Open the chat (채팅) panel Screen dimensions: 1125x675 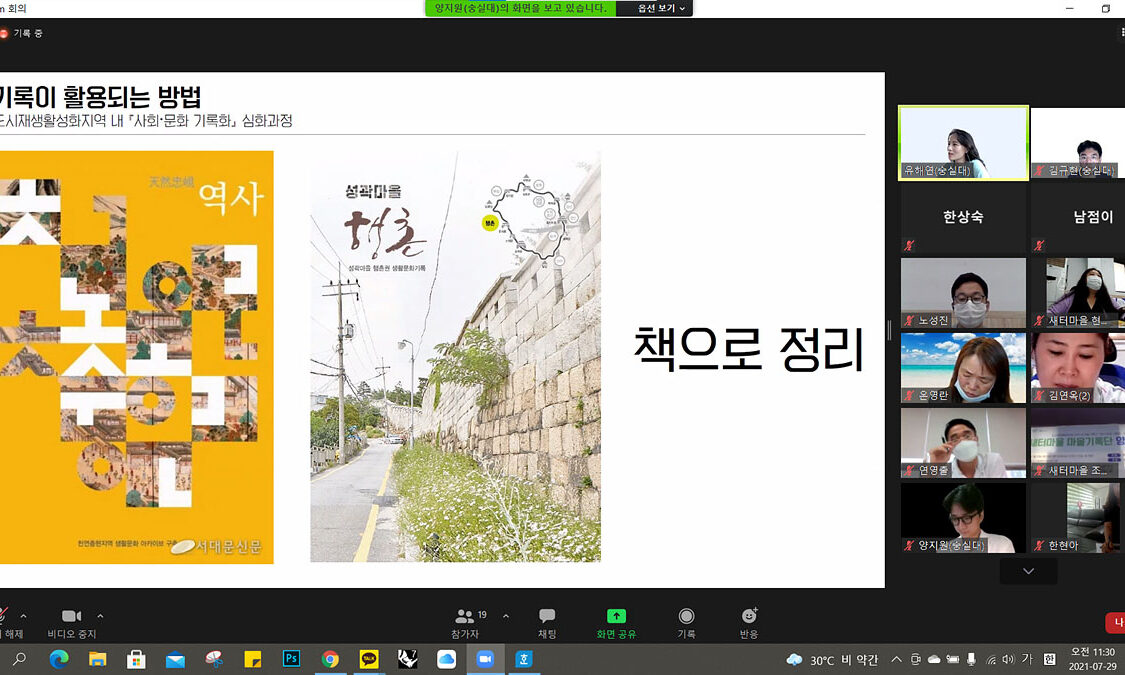pos(547,621)
